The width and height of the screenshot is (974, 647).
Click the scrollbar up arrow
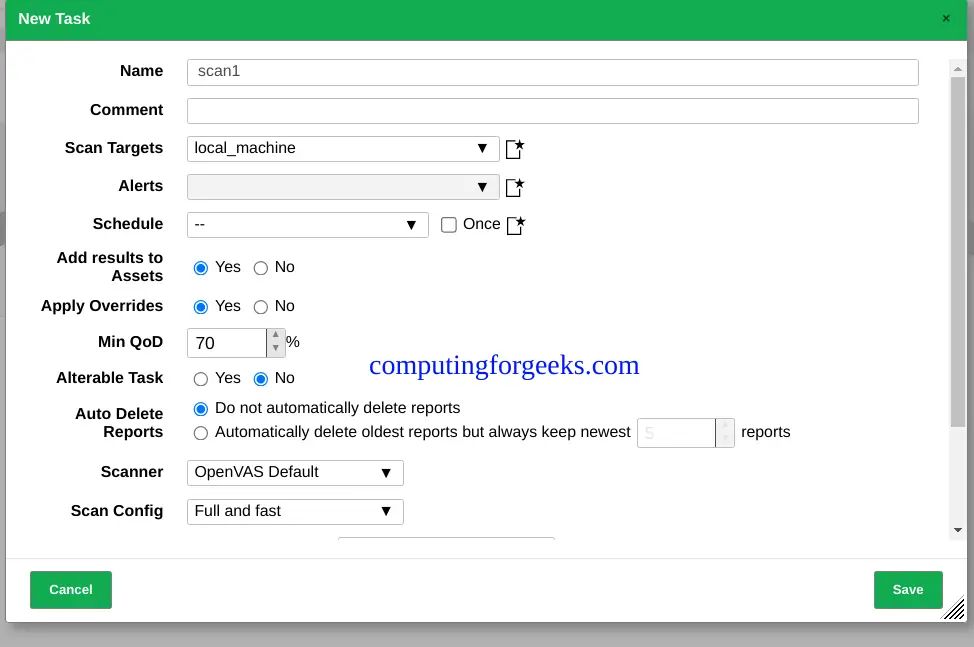pos(958,68)
